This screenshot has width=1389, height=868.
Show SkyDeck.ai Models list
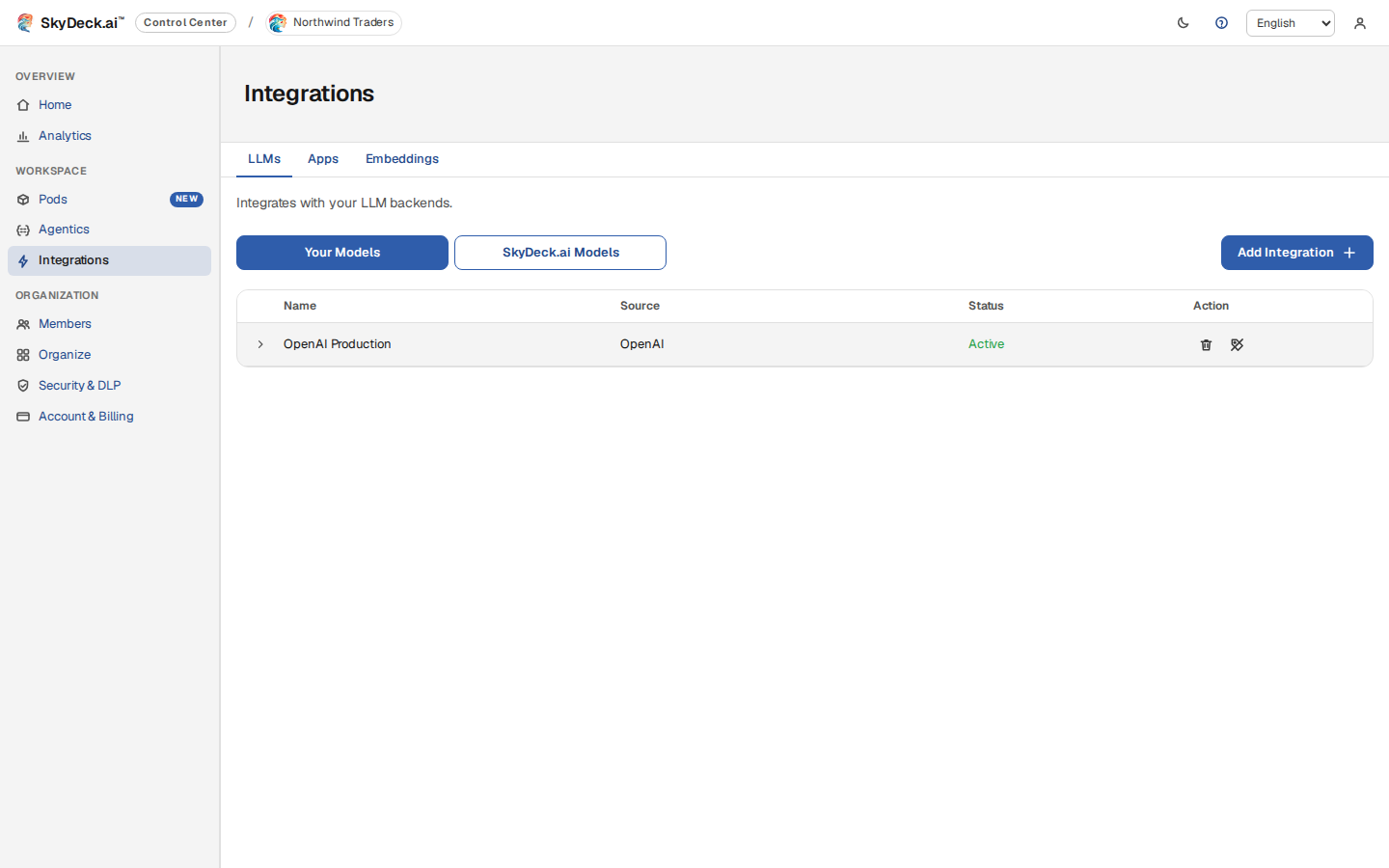pos(560,253)
